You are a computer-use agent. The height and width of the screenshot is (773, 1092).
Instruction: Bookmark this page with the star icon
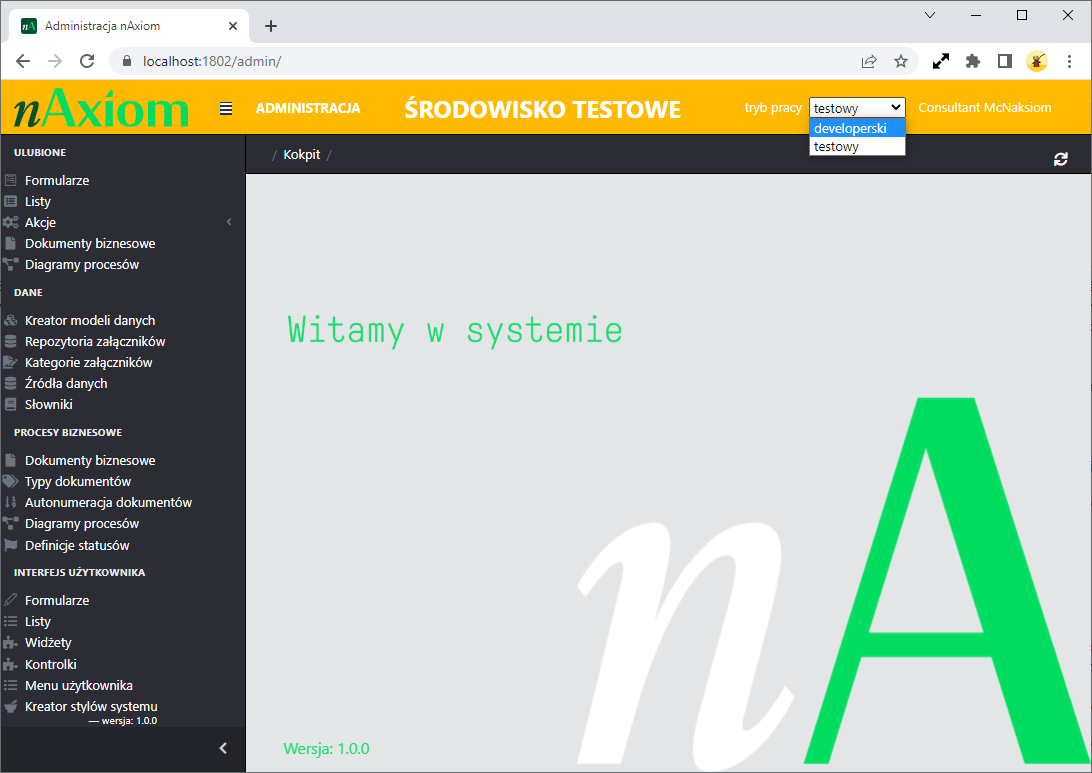click(x=901, y=61)
